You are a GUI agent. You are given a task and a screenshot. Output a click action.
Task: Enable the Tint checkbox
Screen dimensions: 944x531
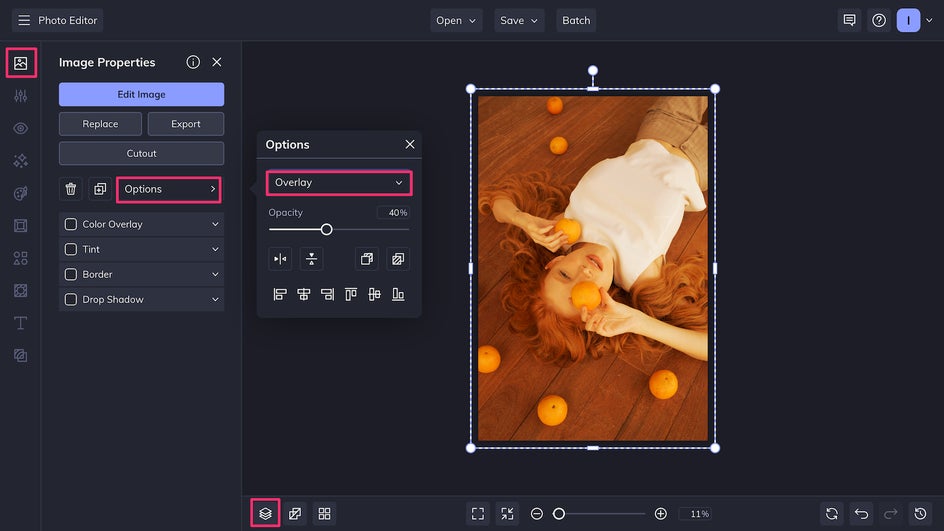coord(71,249)
